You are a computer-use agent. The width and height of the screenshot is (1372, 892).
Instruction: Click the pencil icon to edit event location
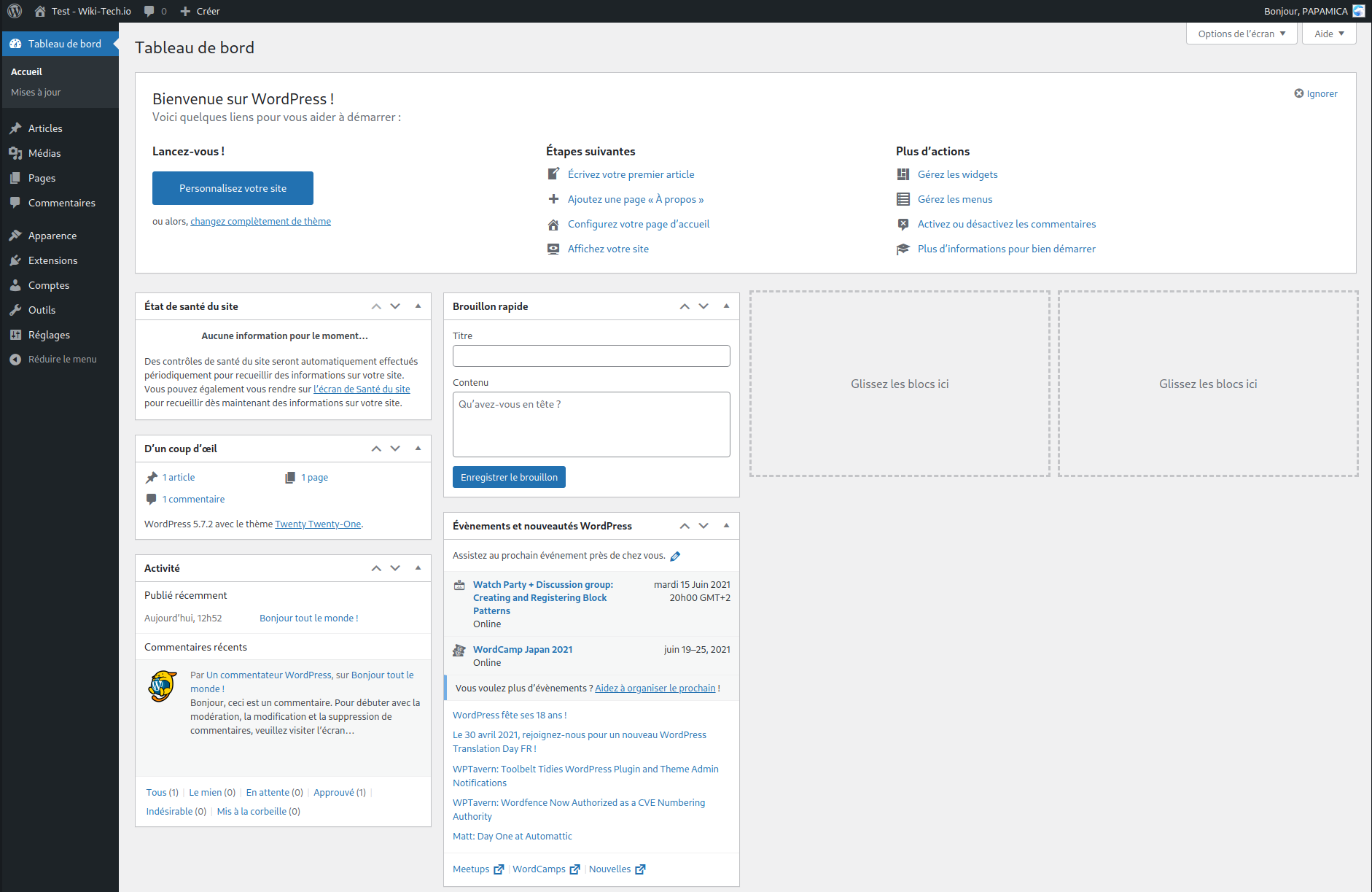[675, 556]
